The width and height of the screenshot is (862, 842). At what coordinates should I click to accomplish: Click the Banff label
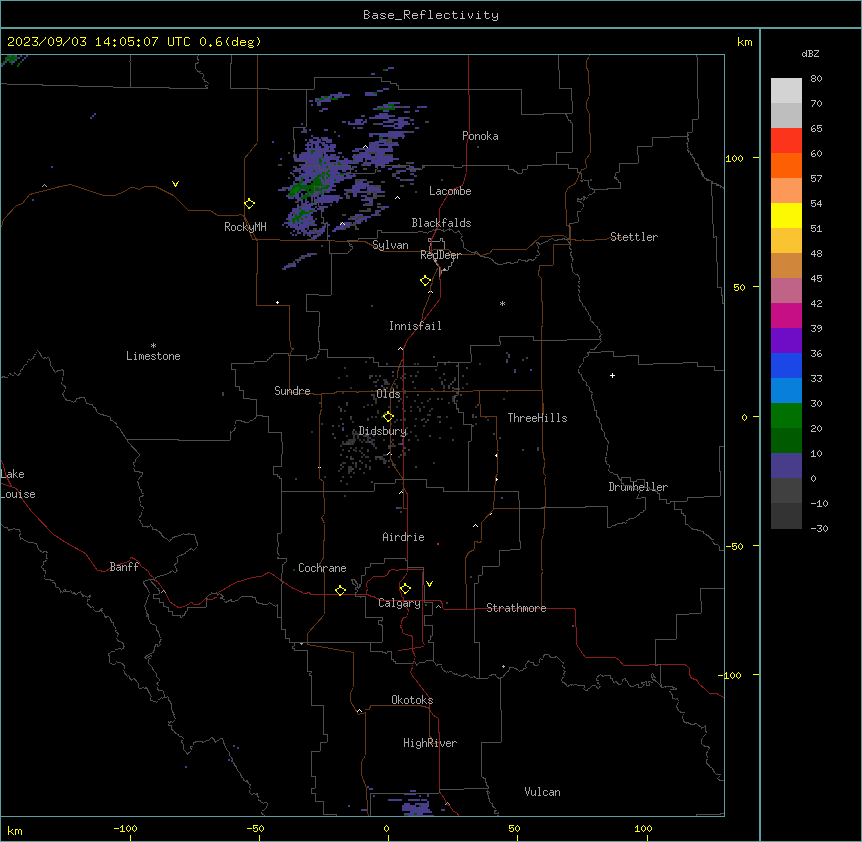pyautogui.click(x=124, y=567)
